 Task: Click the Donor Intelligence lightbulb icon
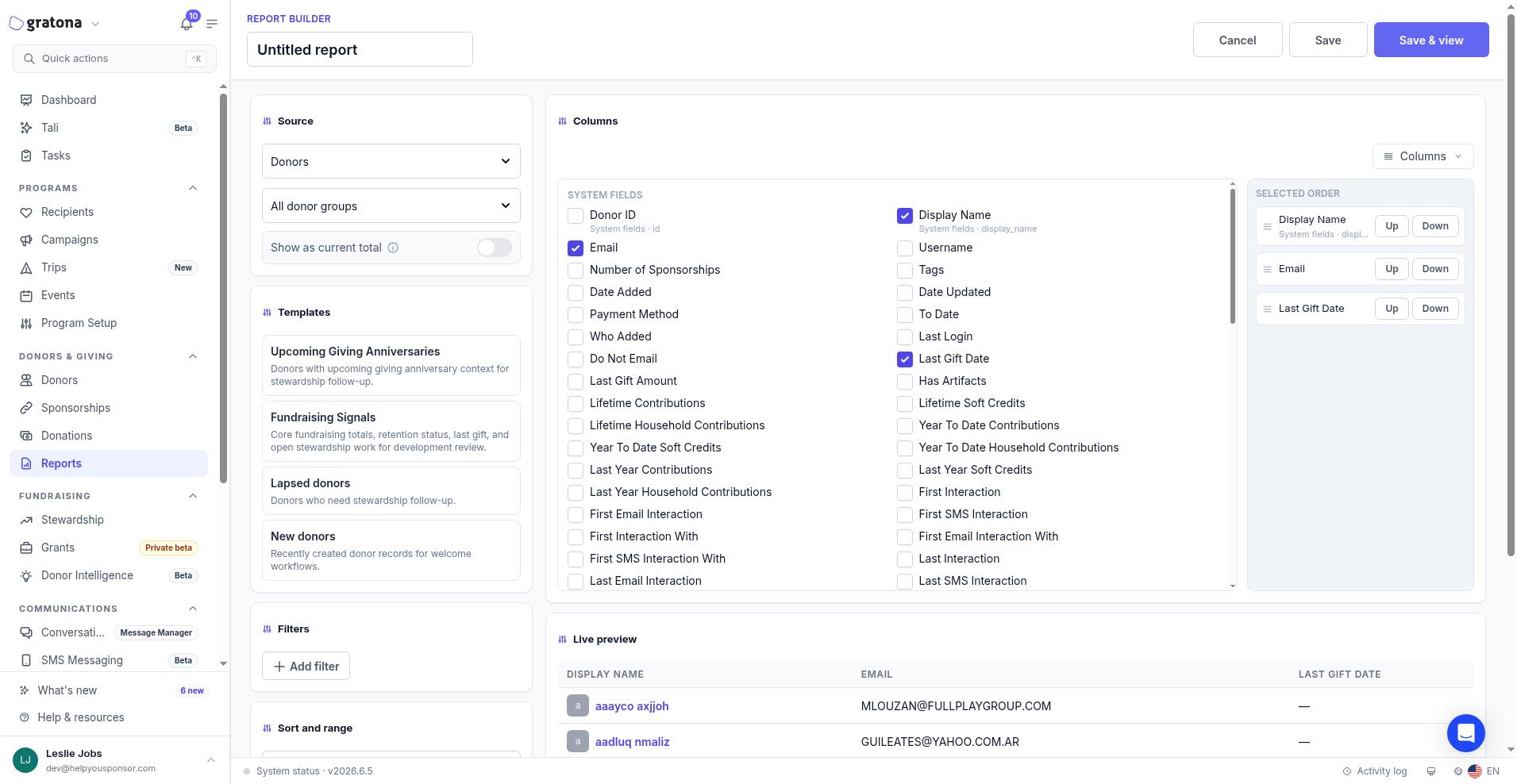[26, 575]
